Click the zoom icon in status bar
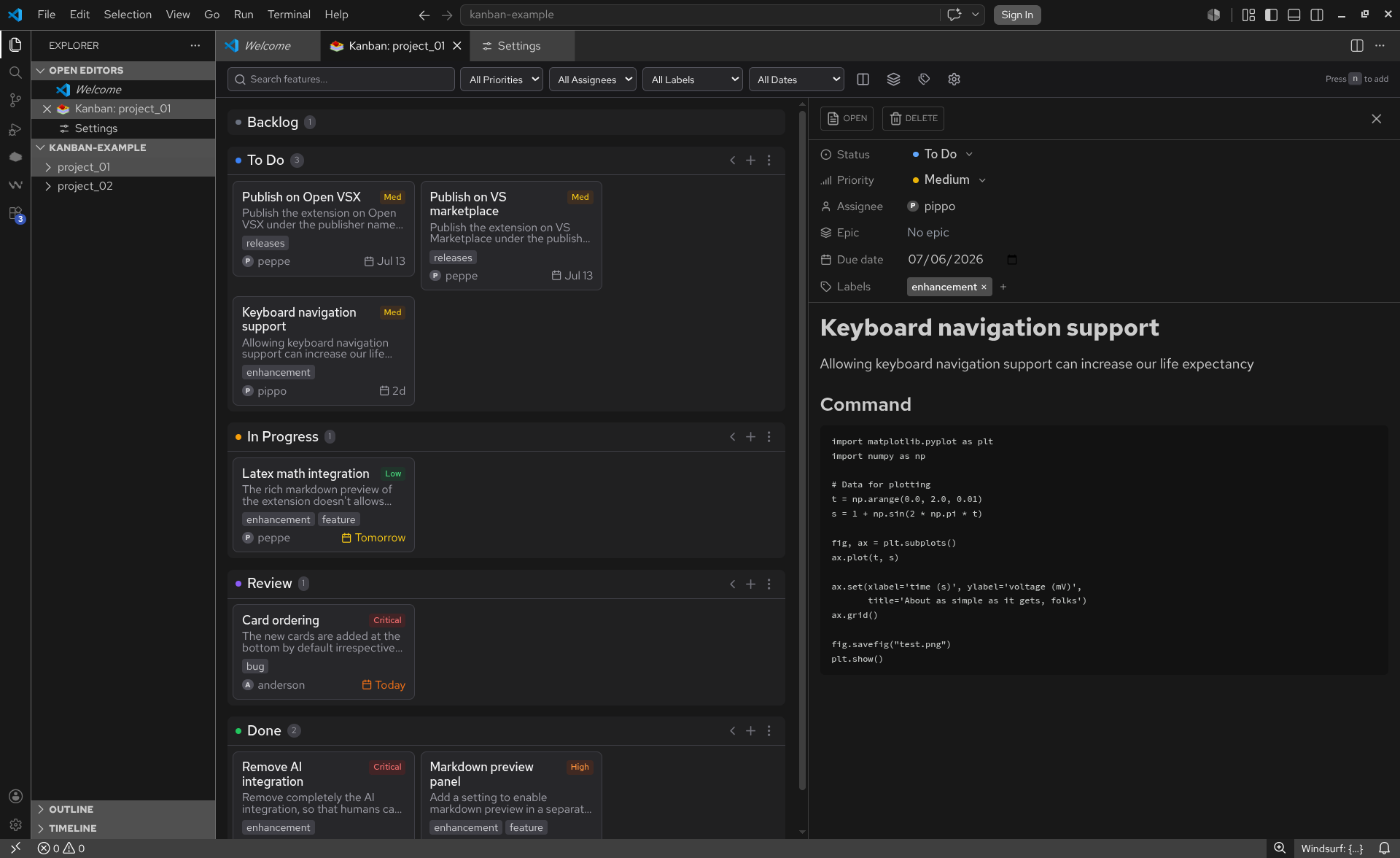 1279,849
